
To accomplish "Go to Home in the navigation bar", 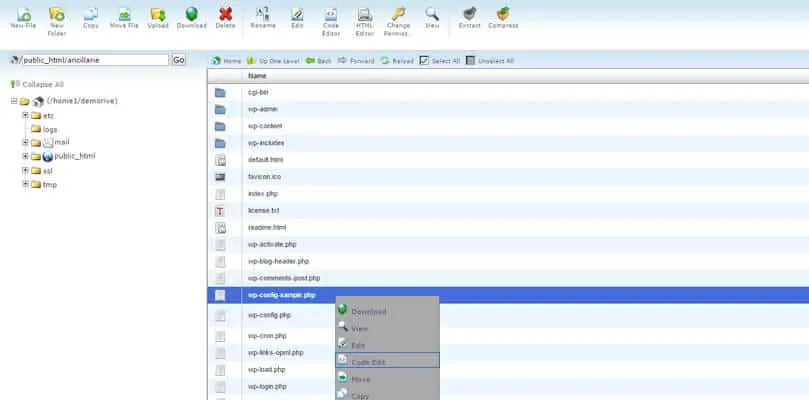I will pyautogui.click(x=226, y=60).
